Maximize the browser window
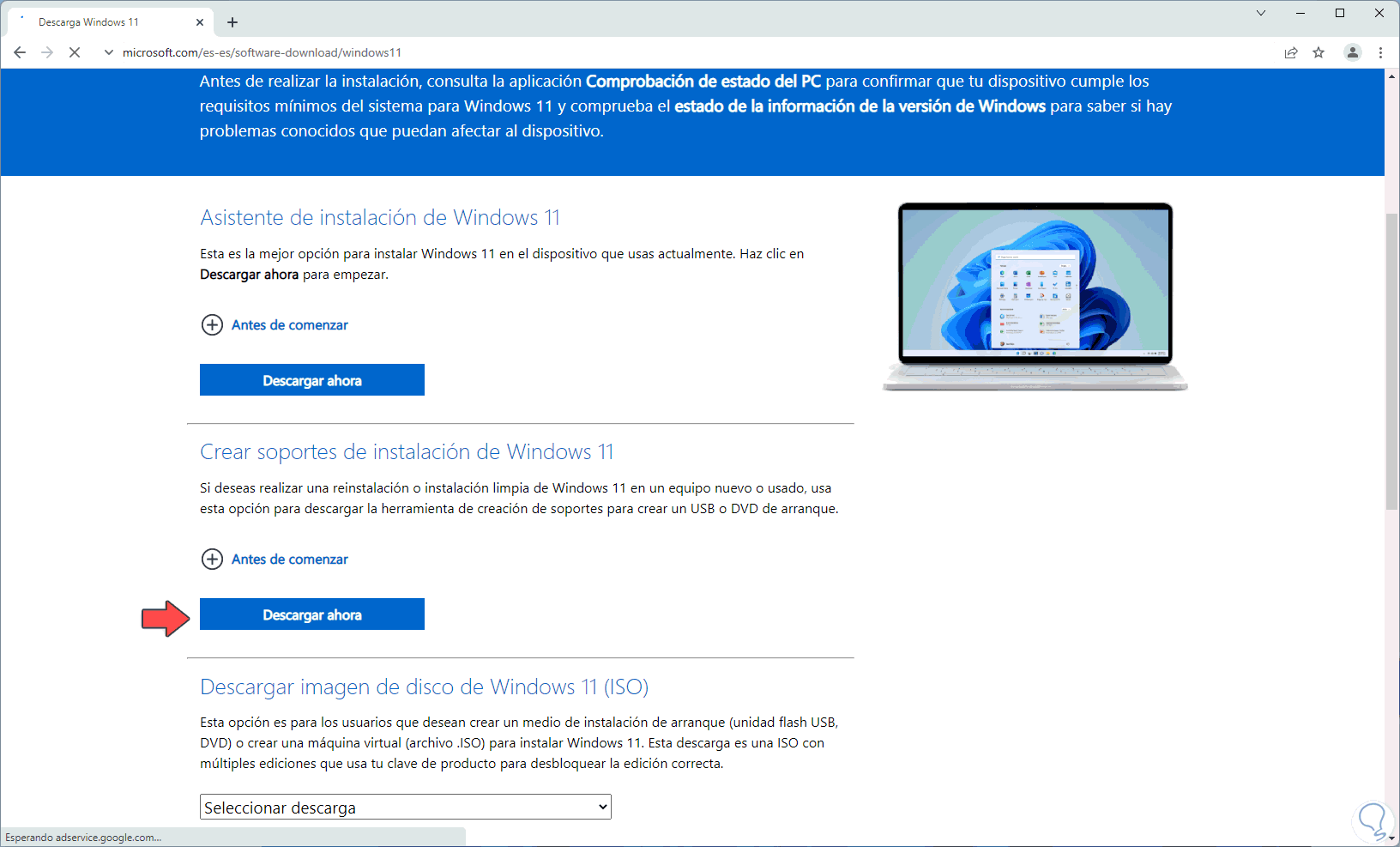The height and width of the screenshot is (847, 1400). click(x=1340, y=13)
